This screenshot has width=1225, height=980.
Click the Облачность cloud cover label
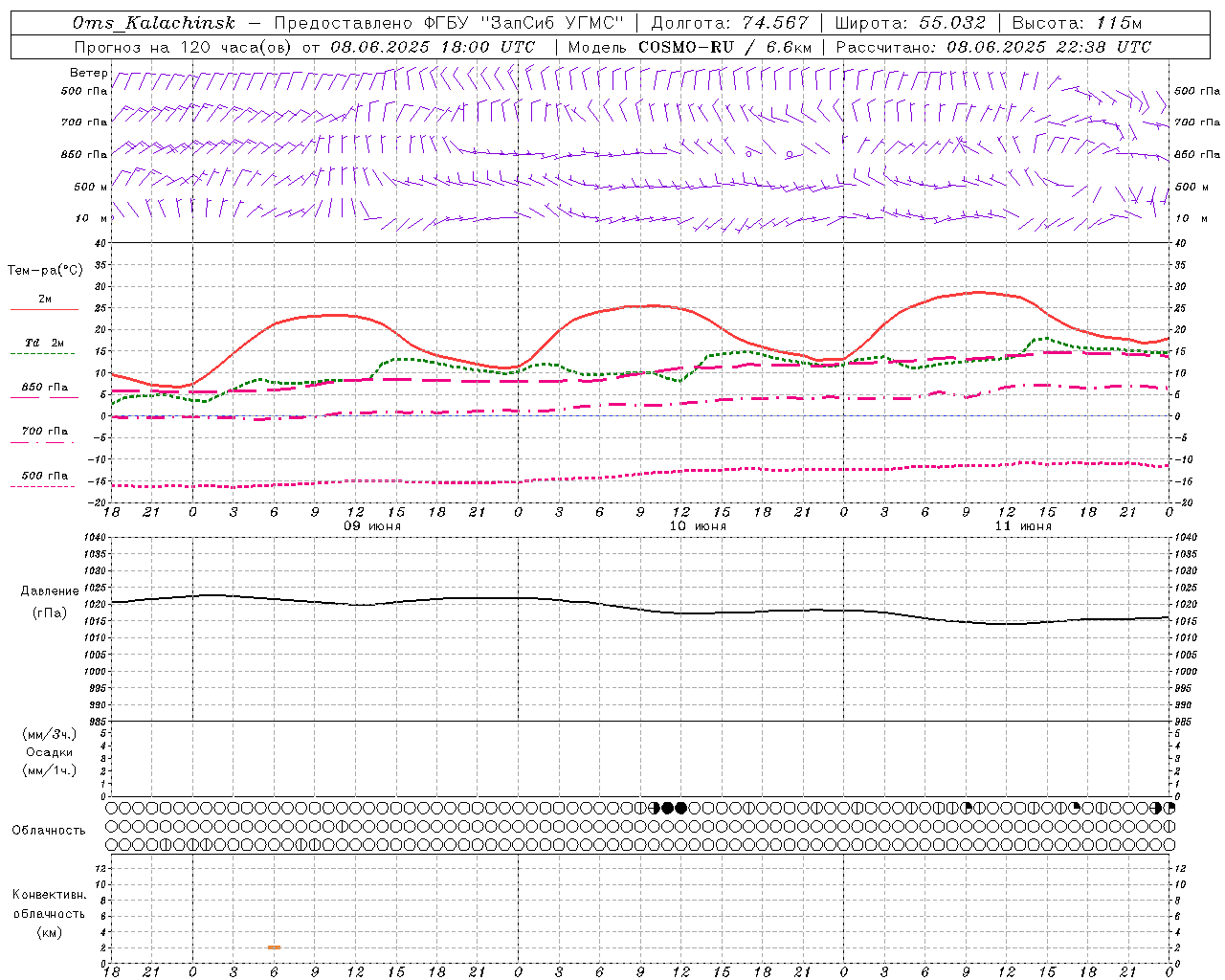(x=49, y=831)
